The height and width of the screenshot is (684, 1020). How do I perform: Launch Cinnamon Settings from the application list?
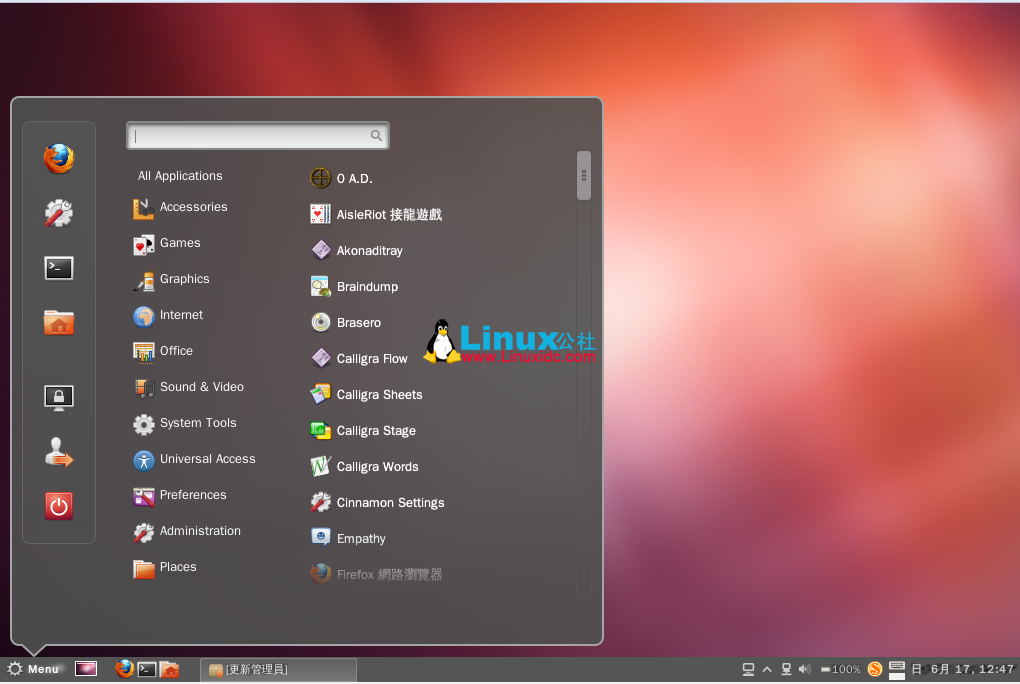377,502
